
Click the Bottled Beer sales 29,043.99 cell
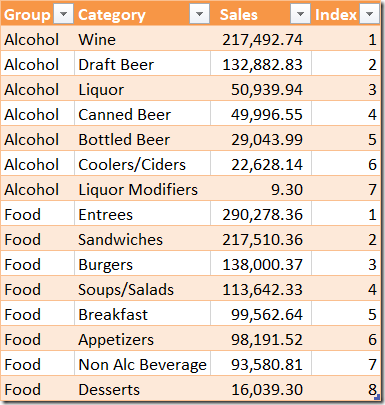261,139
